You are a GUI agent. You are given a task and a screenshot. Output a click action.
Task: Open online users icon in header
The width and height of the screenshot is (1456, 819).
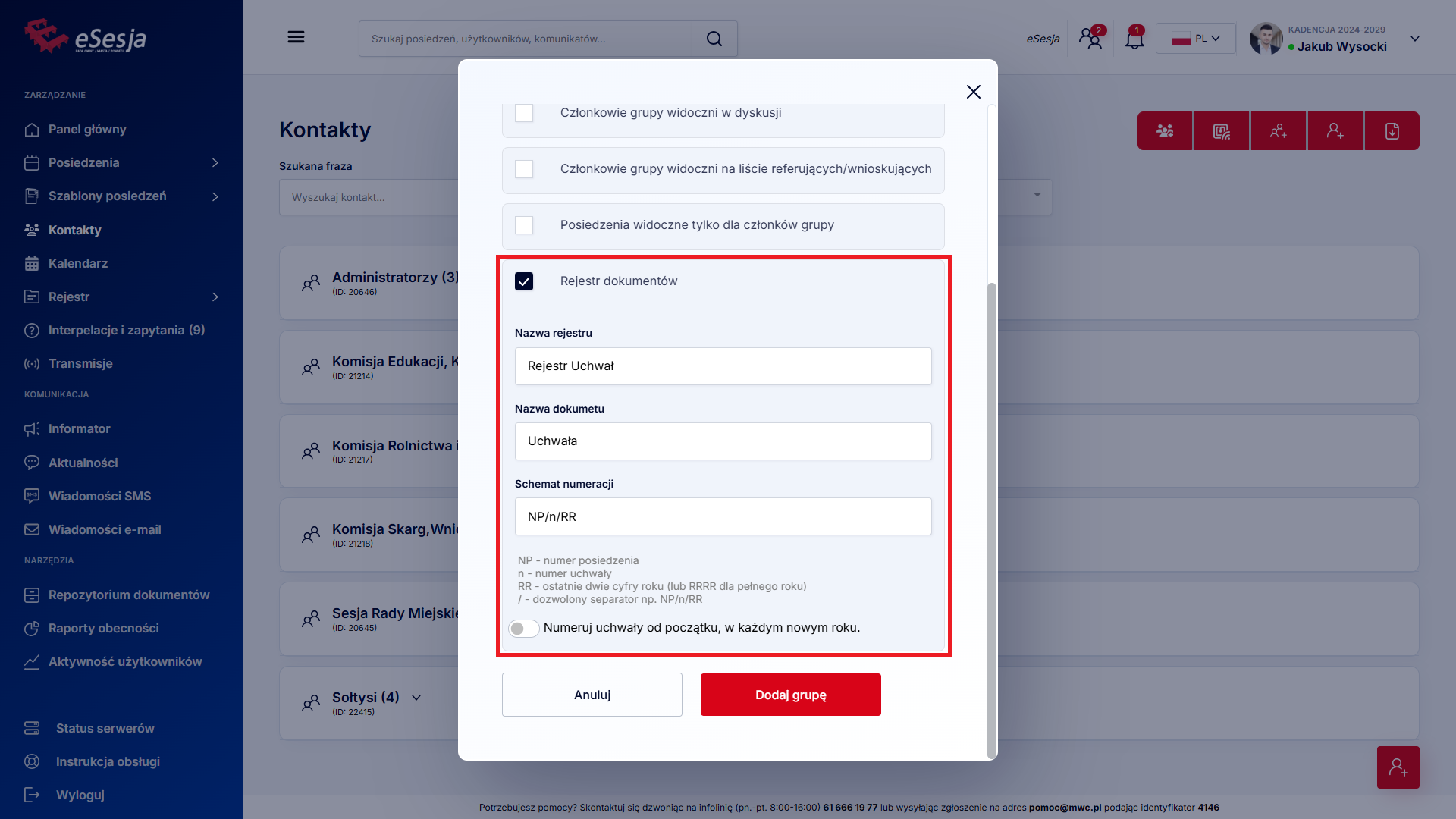point(1091,39)
